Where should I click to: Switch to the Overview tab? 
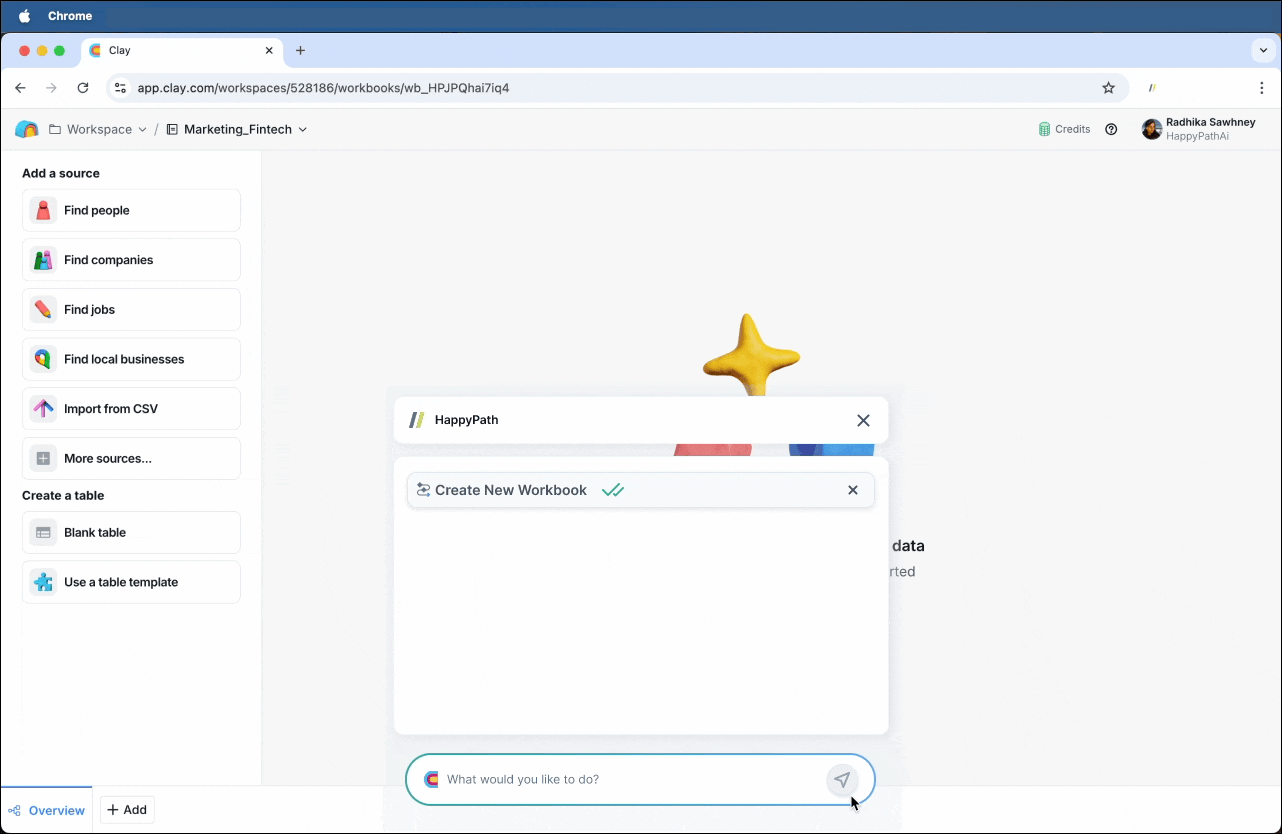pos(46,810)
